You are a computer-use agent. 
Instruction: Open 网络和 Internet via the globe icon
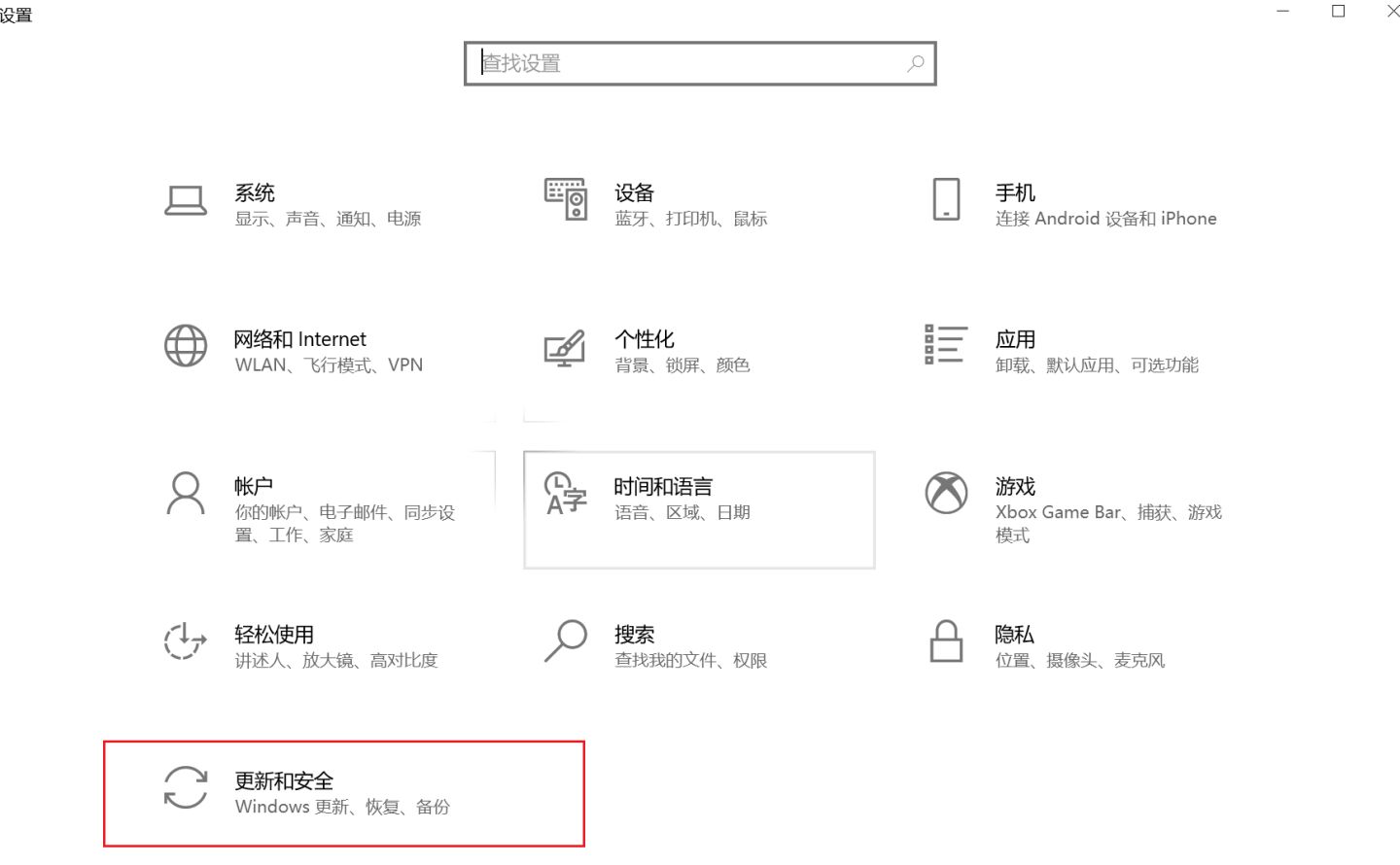pyautogui.click(x=186, y=347)
